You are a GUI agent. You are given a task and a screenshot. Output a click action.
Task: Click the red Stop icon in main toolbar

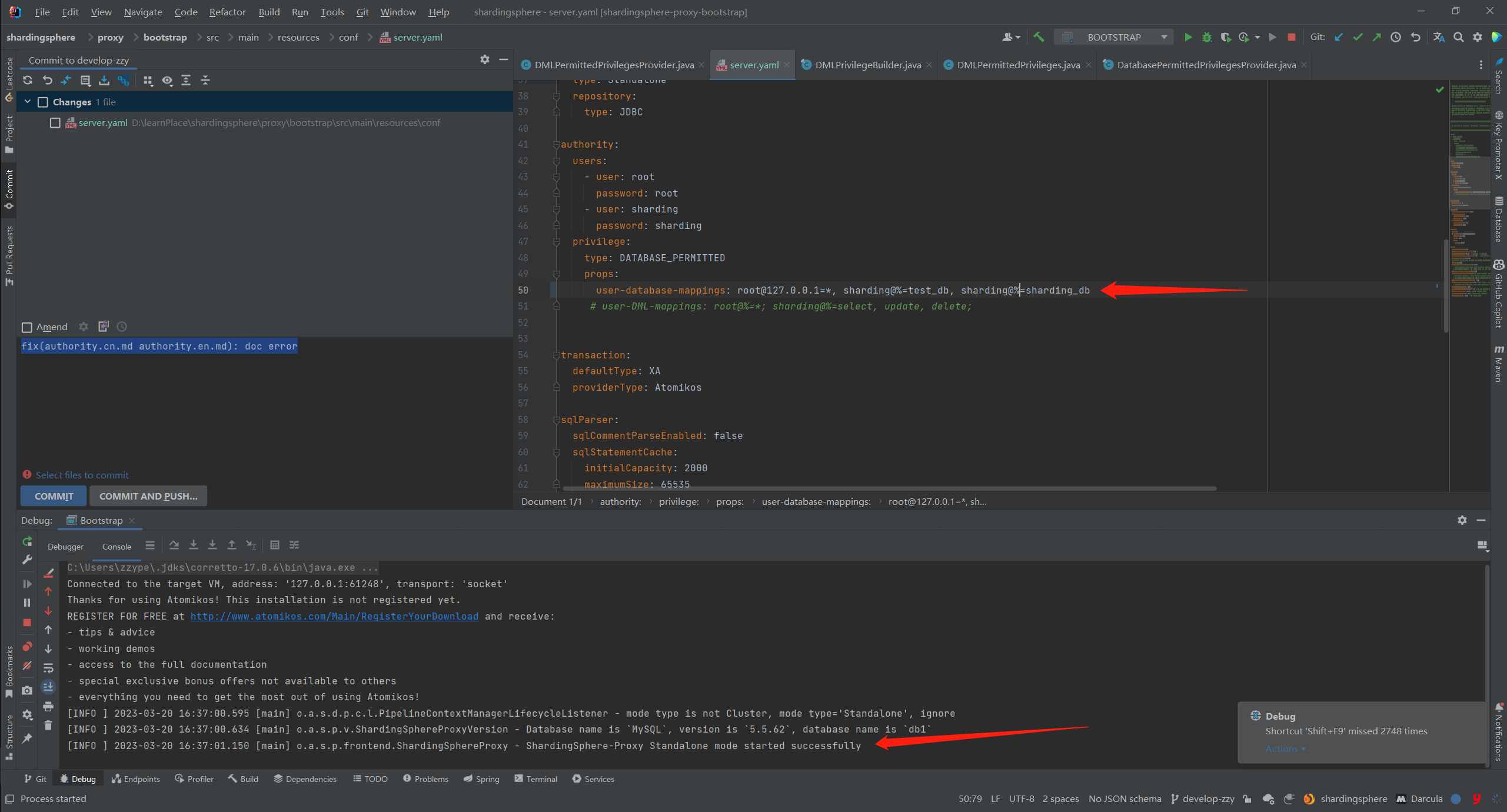(x=1291, y=37)
